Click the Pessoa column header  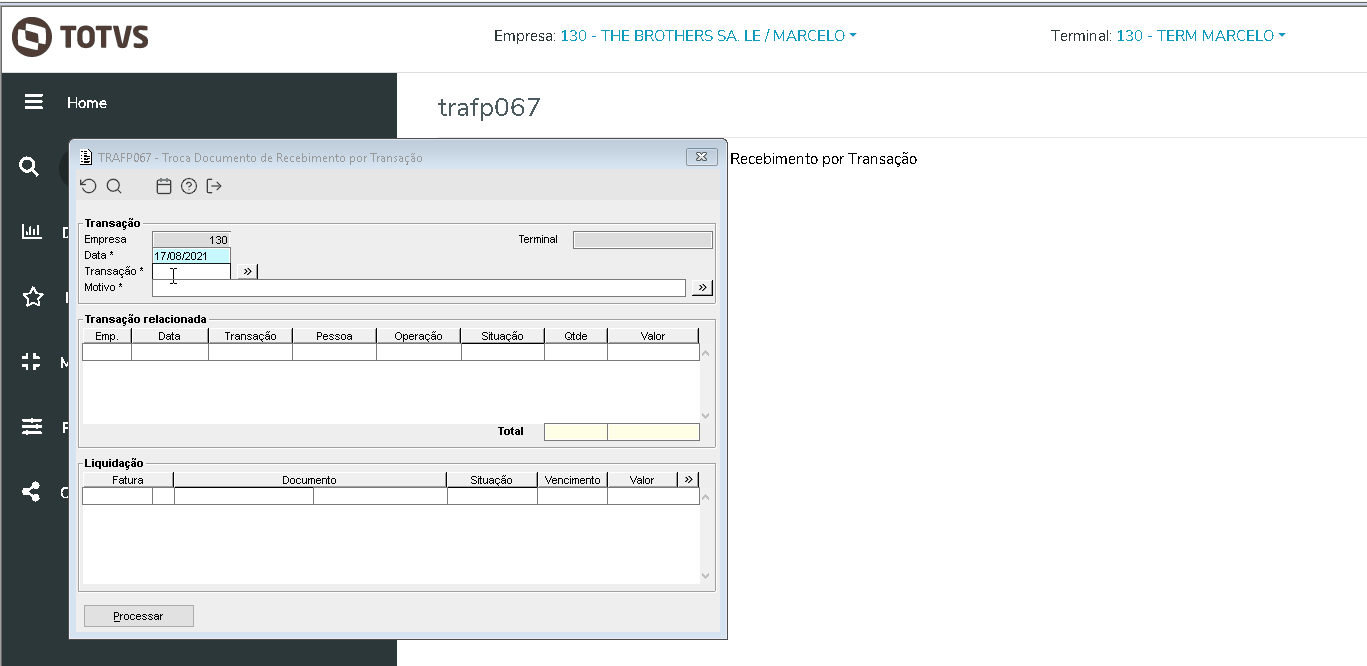[335, 336]
